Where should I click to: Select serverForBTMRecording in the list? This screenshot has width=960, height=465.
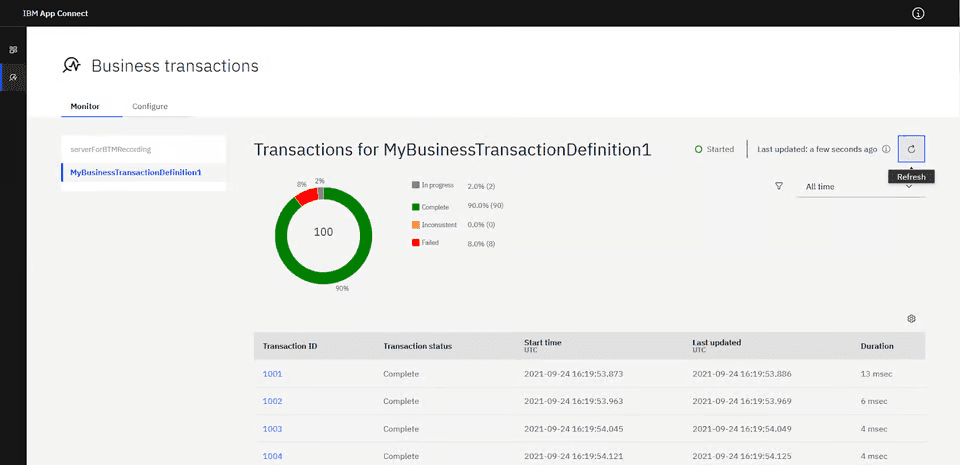110,149
